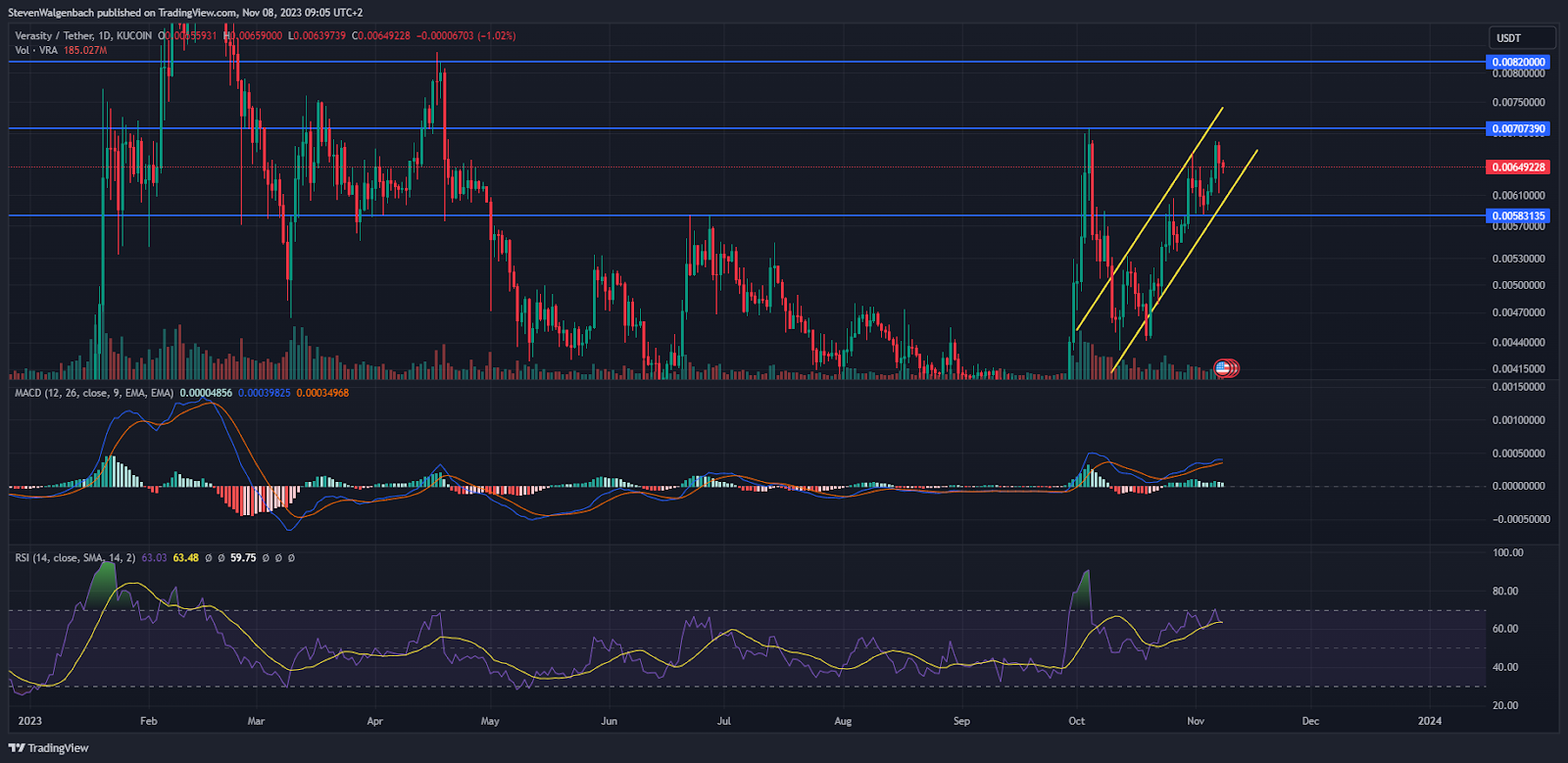Click 0.00050000 on the MACD scale
Screen dimensions: 1568x763
click(x=1518, y=453)
